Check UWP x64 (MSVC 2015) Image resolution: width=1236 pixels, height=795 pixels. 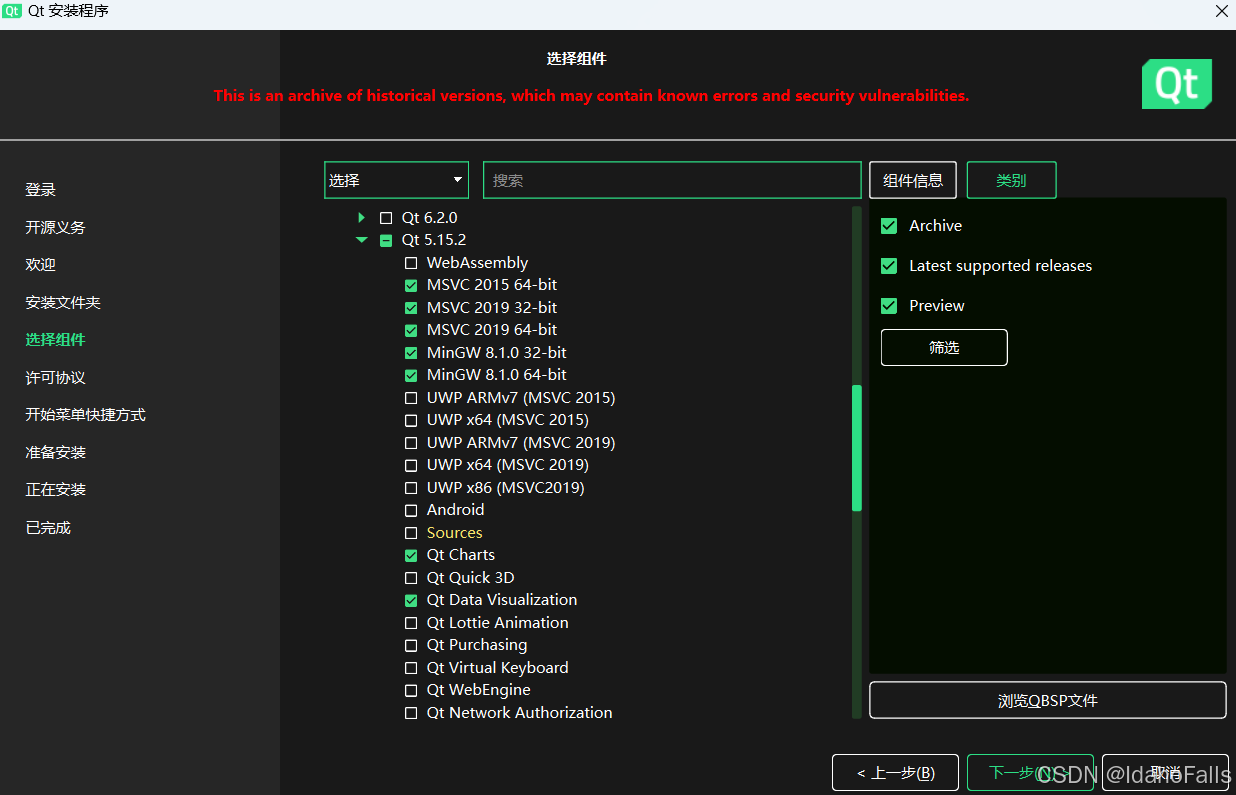[411, 420]
